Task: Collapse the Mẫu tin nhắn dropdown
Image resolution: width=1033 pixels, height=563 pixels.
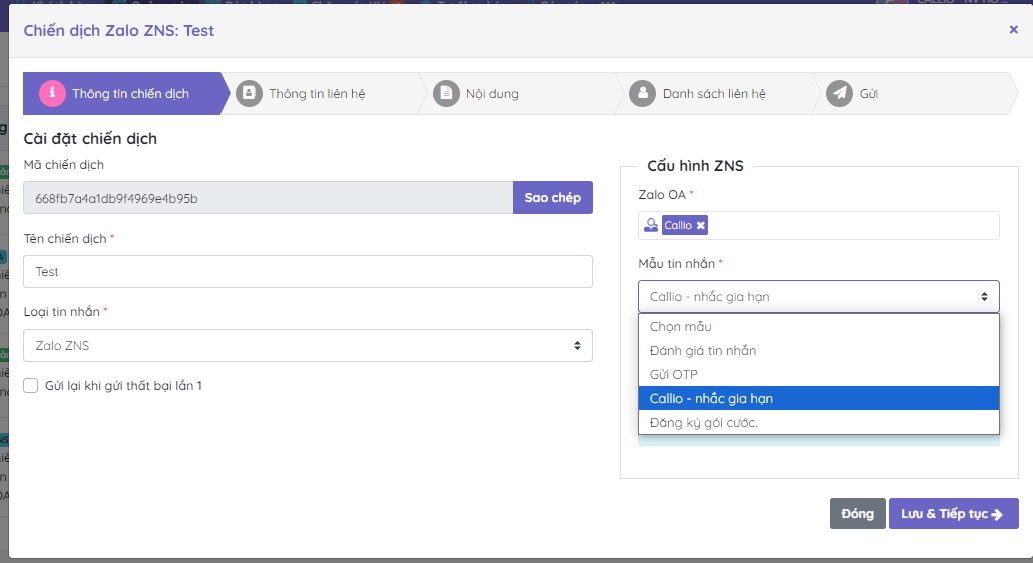Action: tap(818, 296)
